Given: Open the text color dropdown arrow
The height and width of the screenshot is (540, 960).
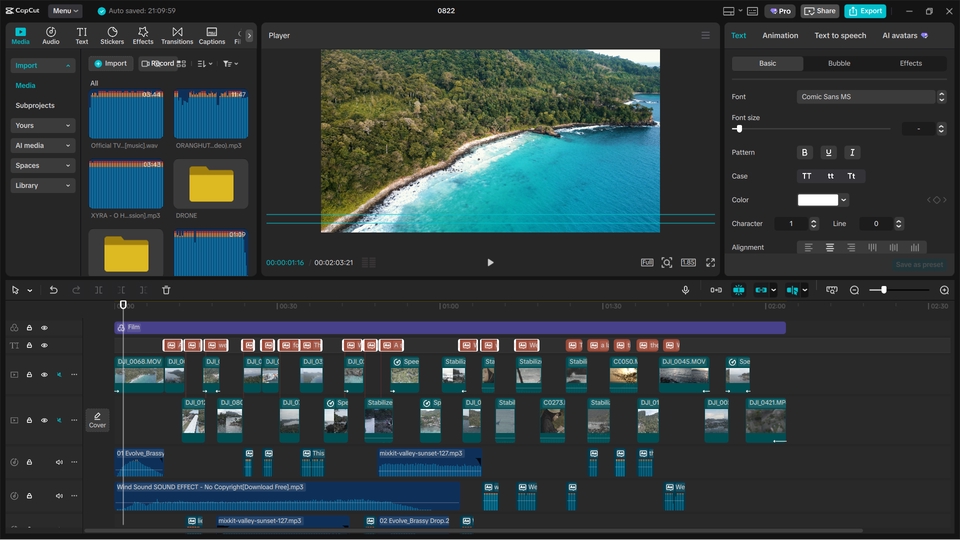Looking at the screenshot, I should [x=844, y=200].
